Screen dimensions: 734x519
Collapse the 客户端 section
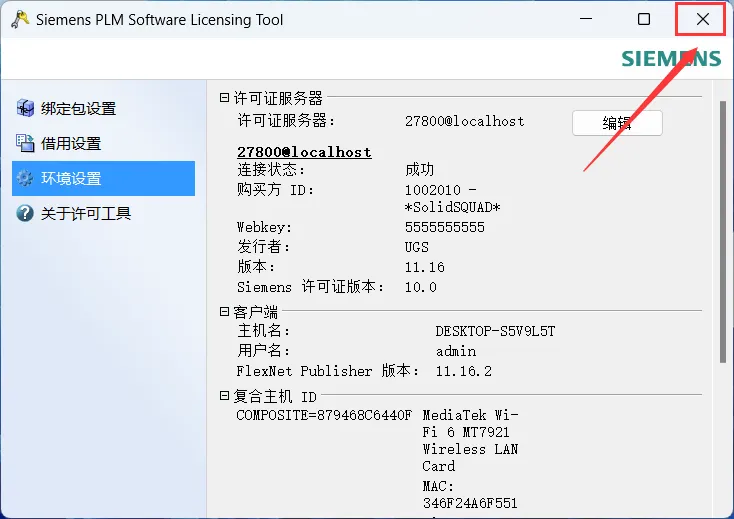224,311
